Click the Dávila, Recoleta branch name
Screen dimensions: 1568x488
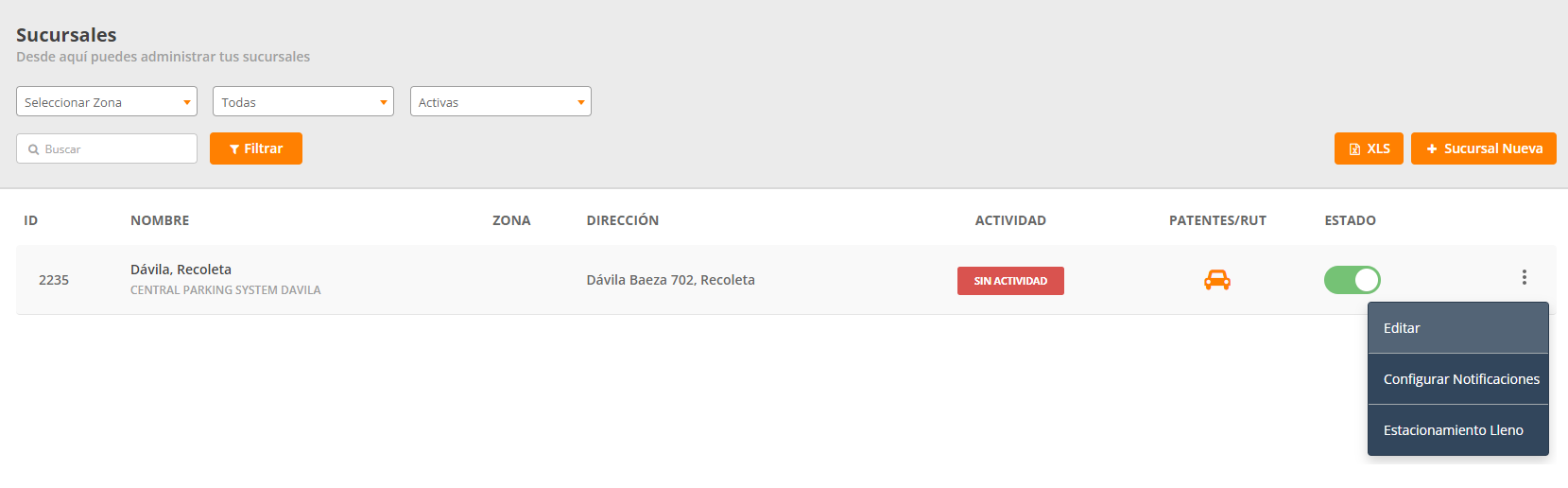pos(181,270)
